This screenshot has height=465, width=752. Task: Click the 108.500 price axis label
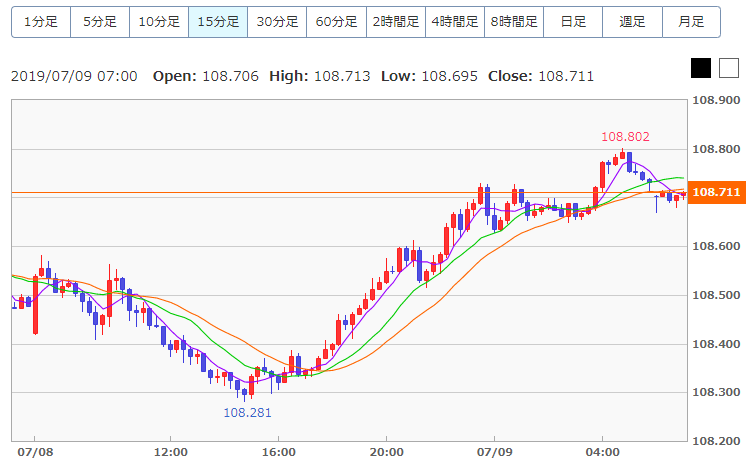tap(717, 295)
